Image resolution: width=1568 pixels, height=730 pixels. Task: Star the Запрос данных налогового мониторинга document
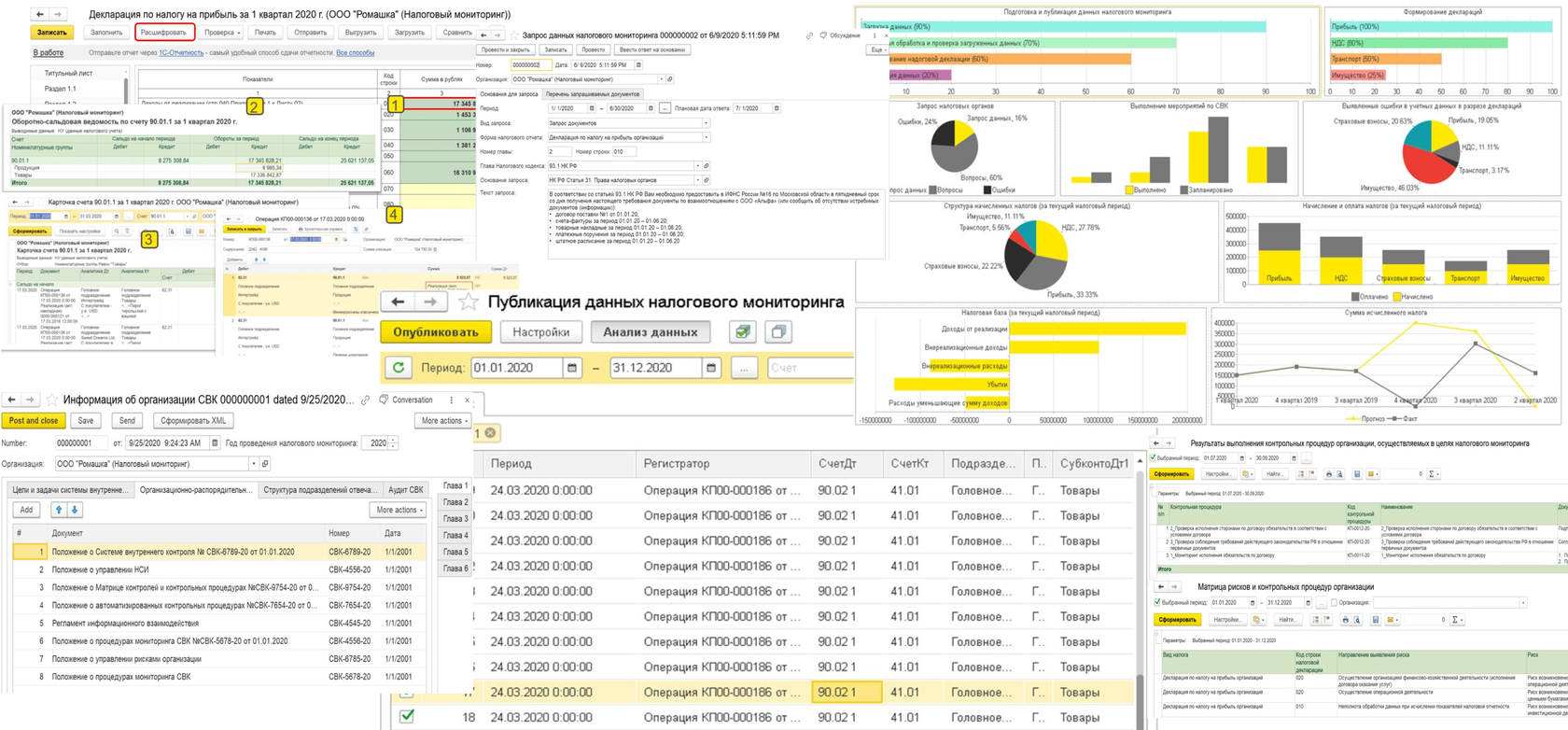click(513, 35)
